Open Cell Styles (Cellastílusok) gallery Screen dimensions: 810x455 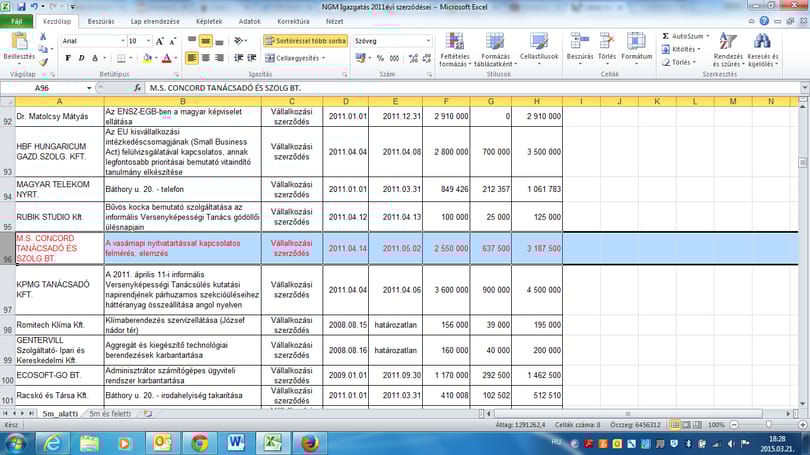[539, 50]
